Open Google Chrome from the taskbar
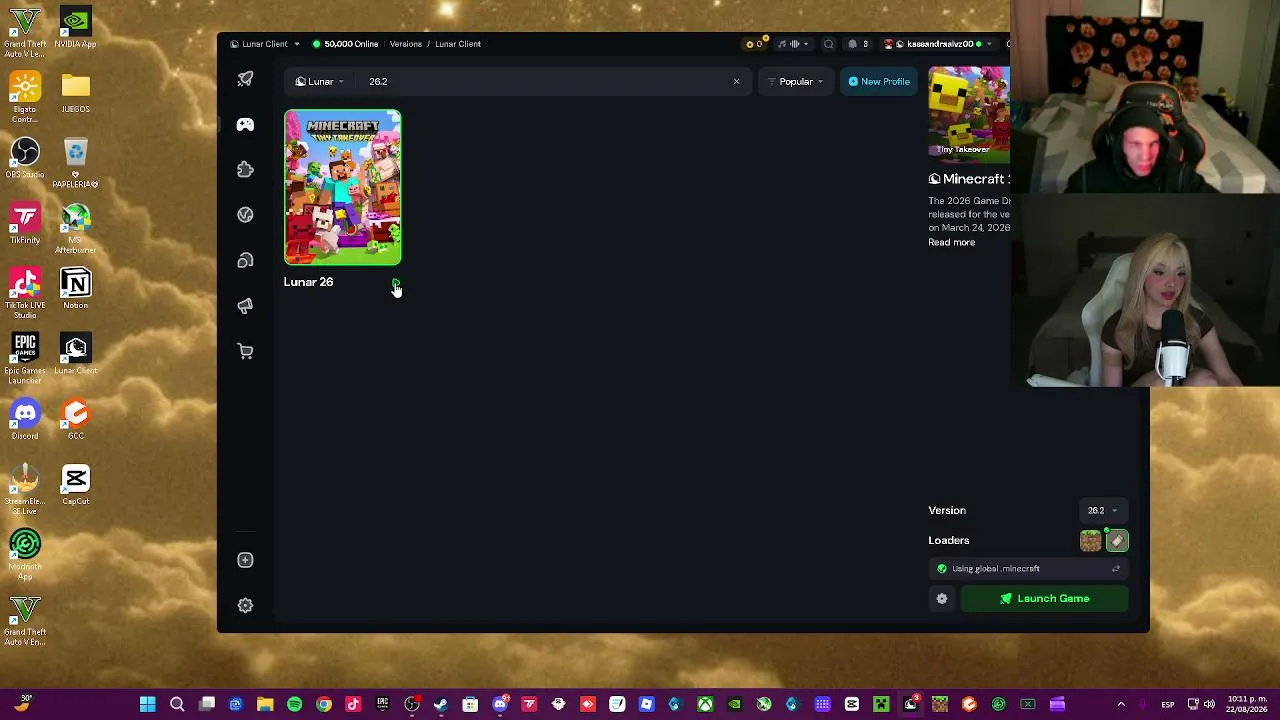This screenshot has height=720, width=1280. (x=323, y=704)
